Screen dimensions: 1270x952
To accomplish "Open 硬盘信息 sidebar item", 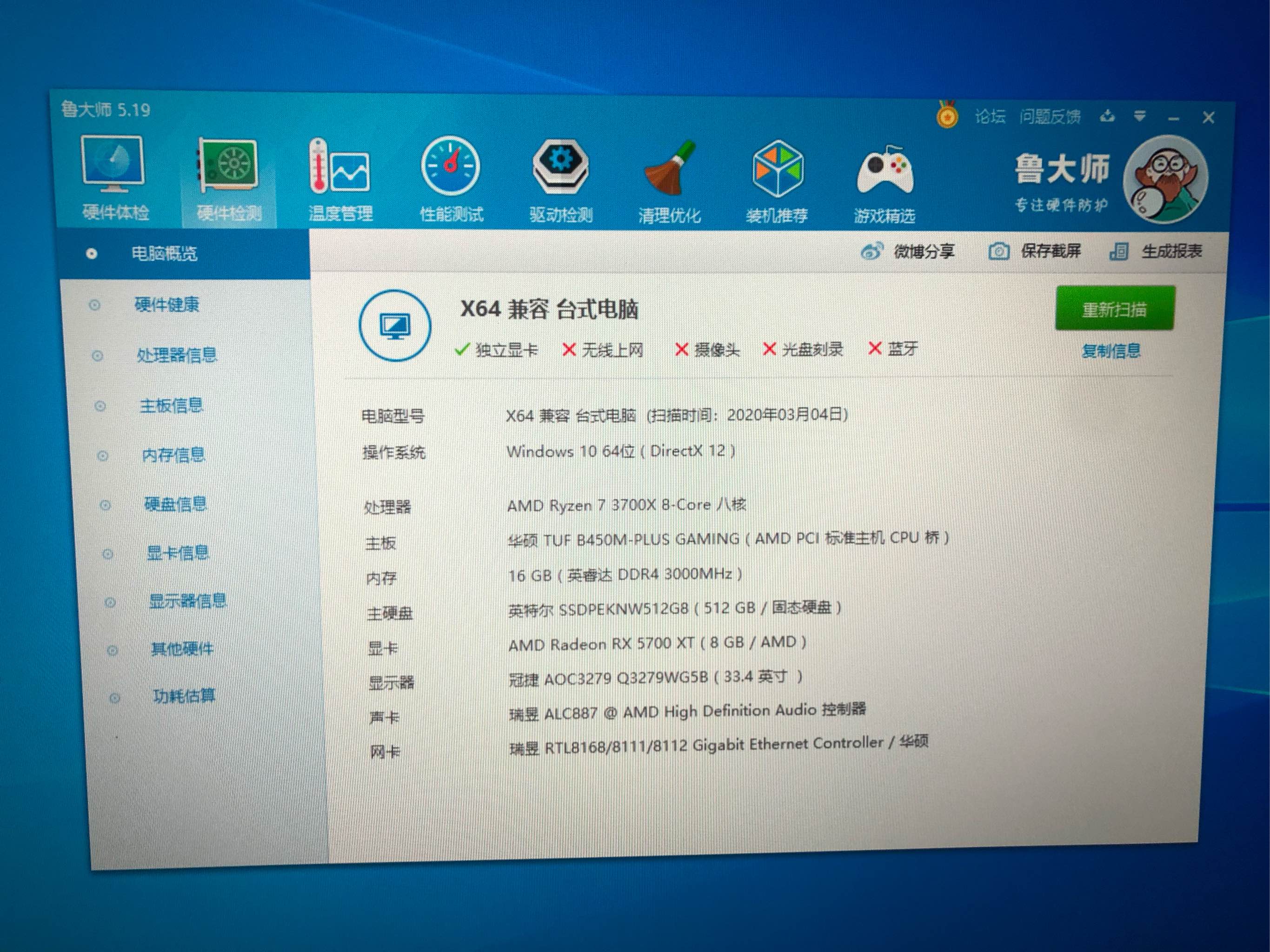I will pos(175,504).
